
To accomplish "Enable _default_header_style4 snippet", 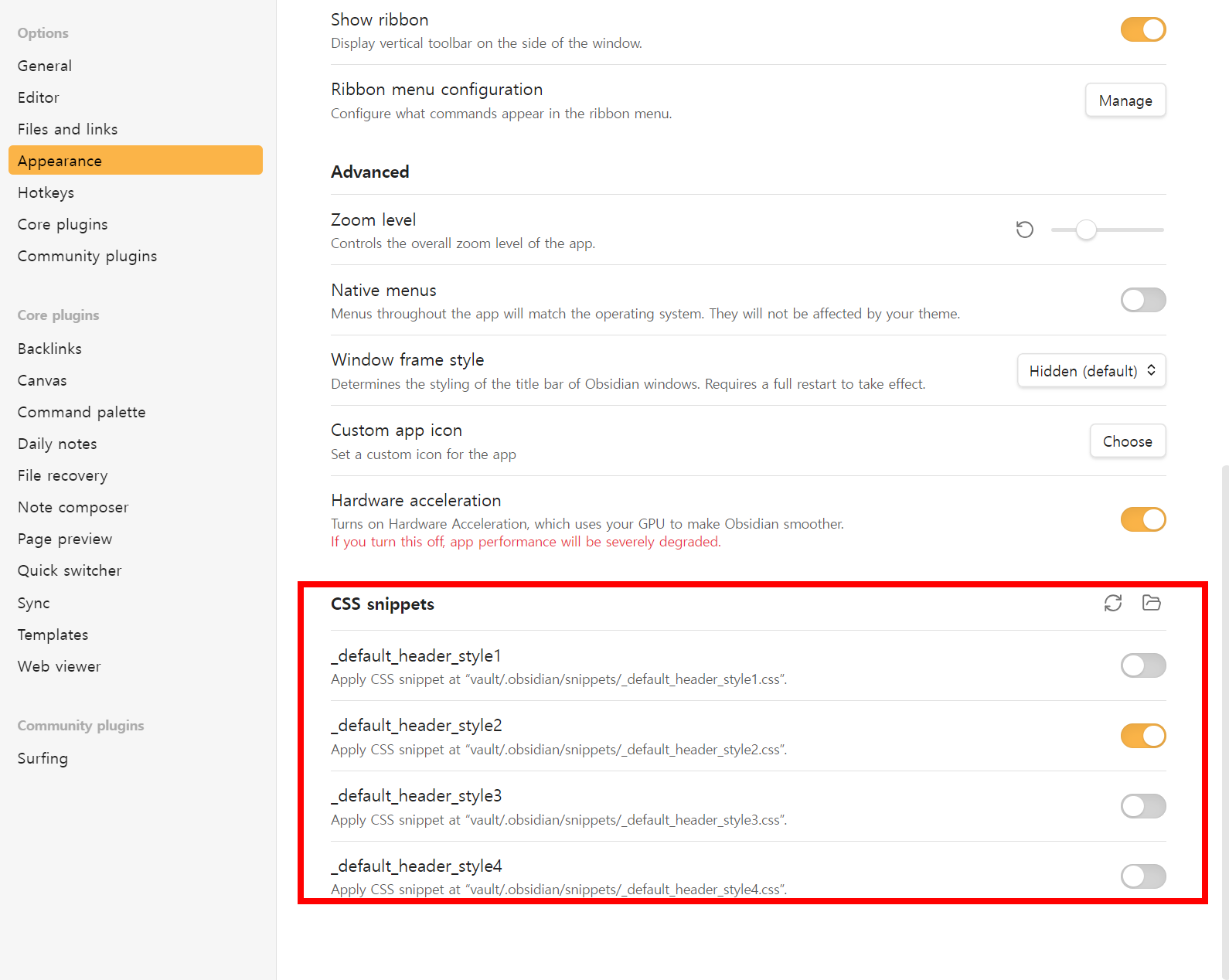I will point(1143,876).
